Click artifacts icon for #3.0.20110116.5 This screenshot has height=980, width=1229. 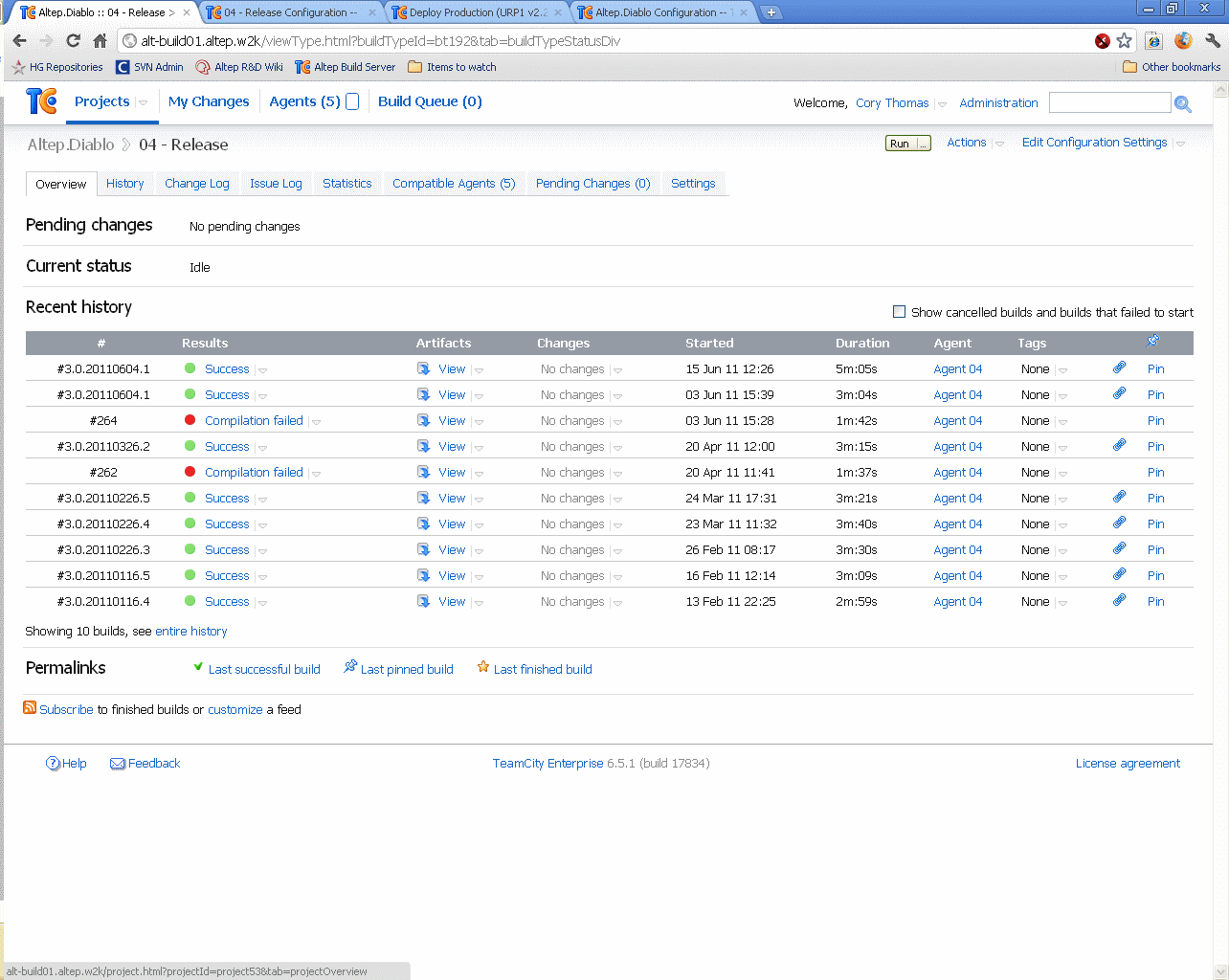point(424,575)
